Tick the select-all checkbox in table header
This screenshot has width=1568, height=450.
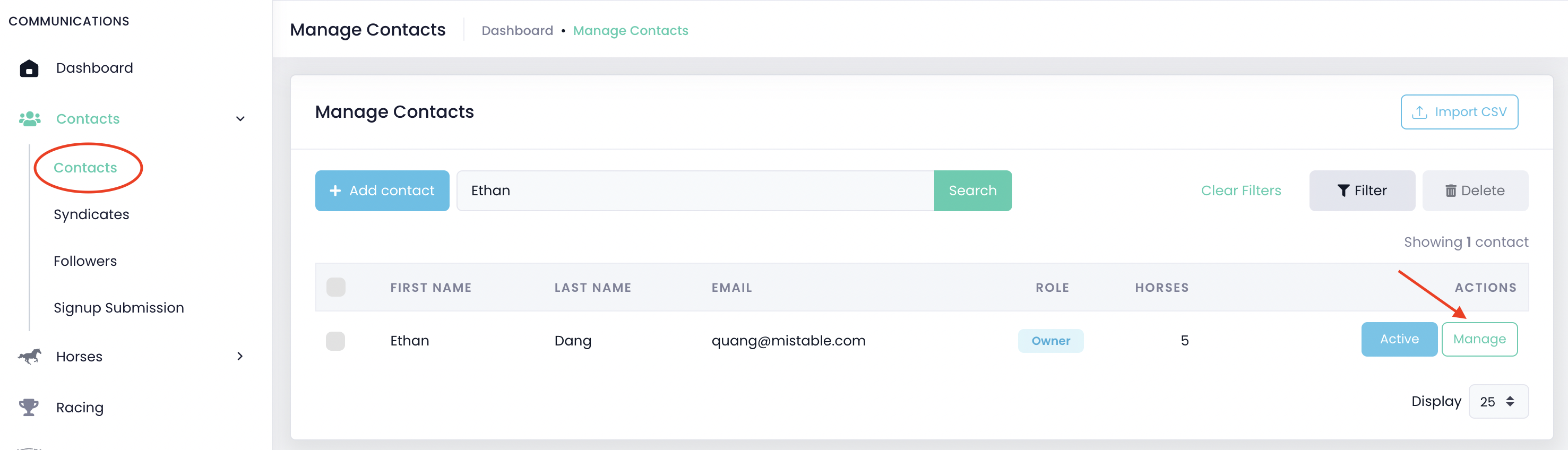coord(335,287)
